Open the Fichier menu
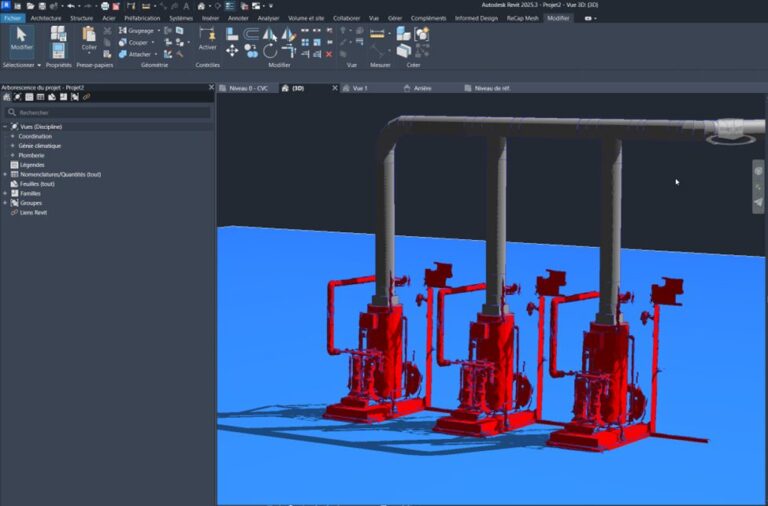This screenshot has height=506, width=768. [12, 18]
